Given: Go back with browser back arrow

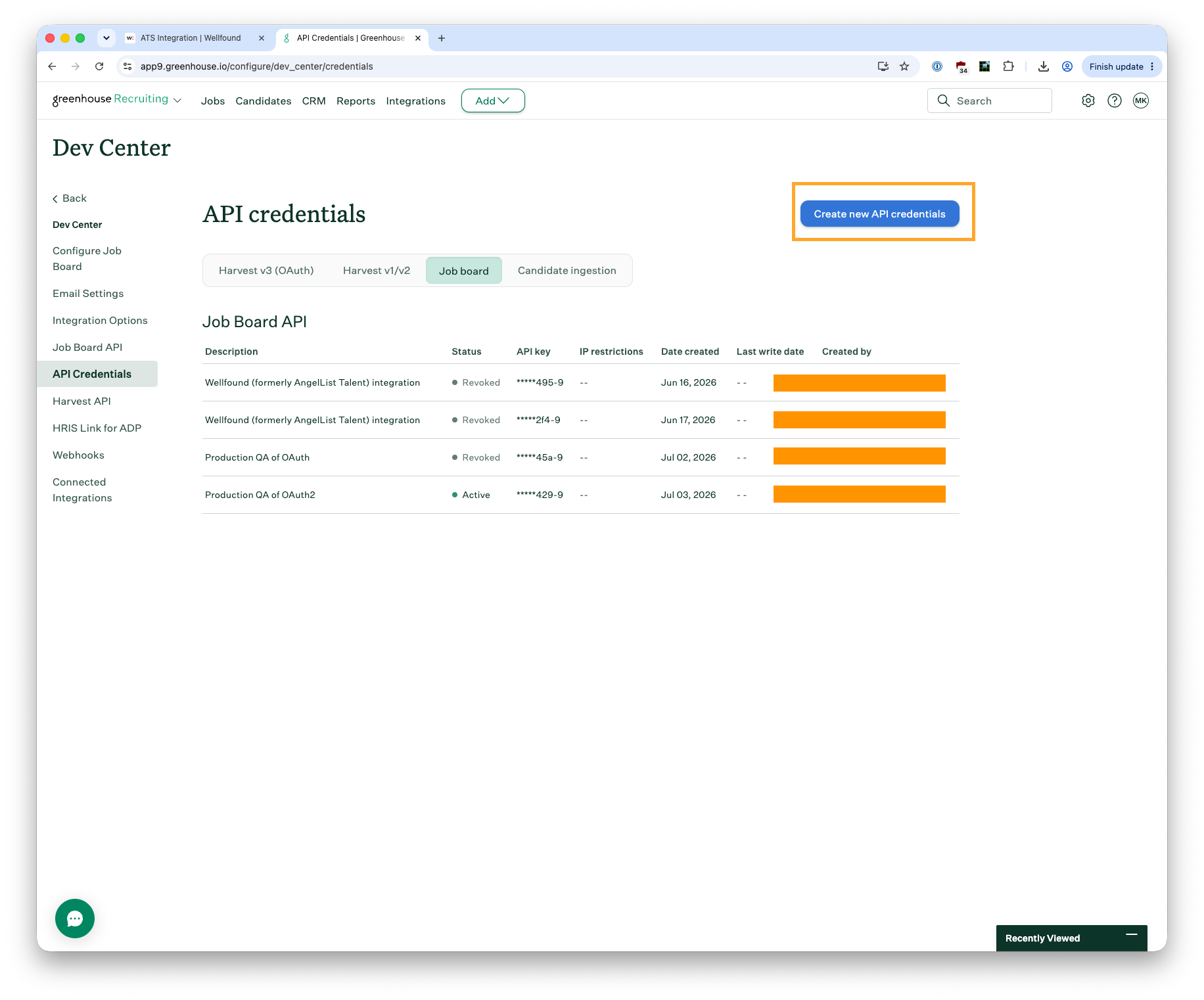Looking at the screenshot, I should click(52, 66).
